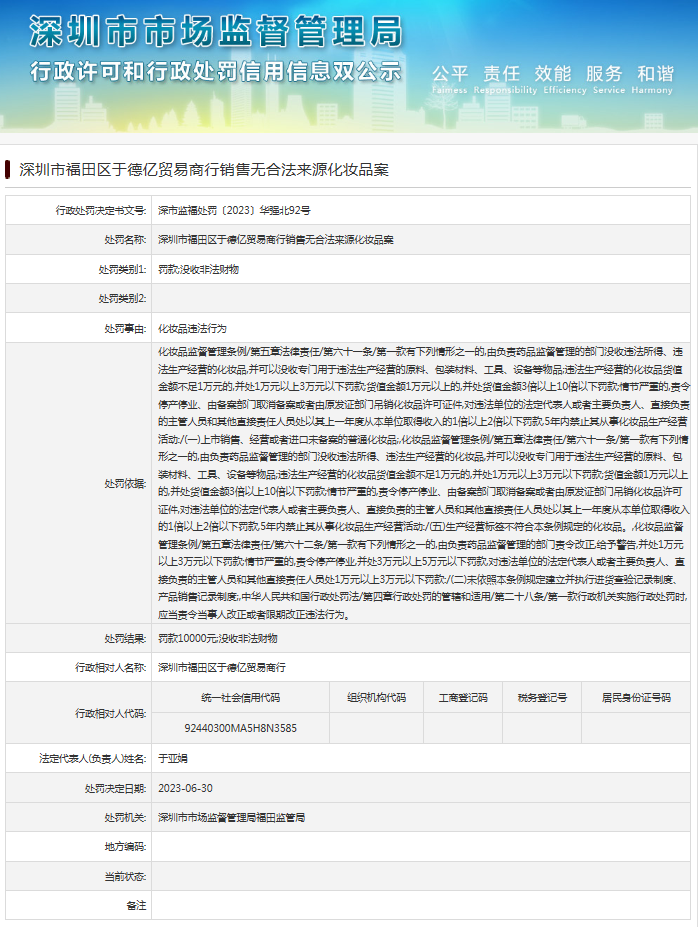The width and height of the screenshot is (698, 927).
Task: Select the value 罚款;没收非法财物 in 处罚类别1
Action: coord(198,270)
